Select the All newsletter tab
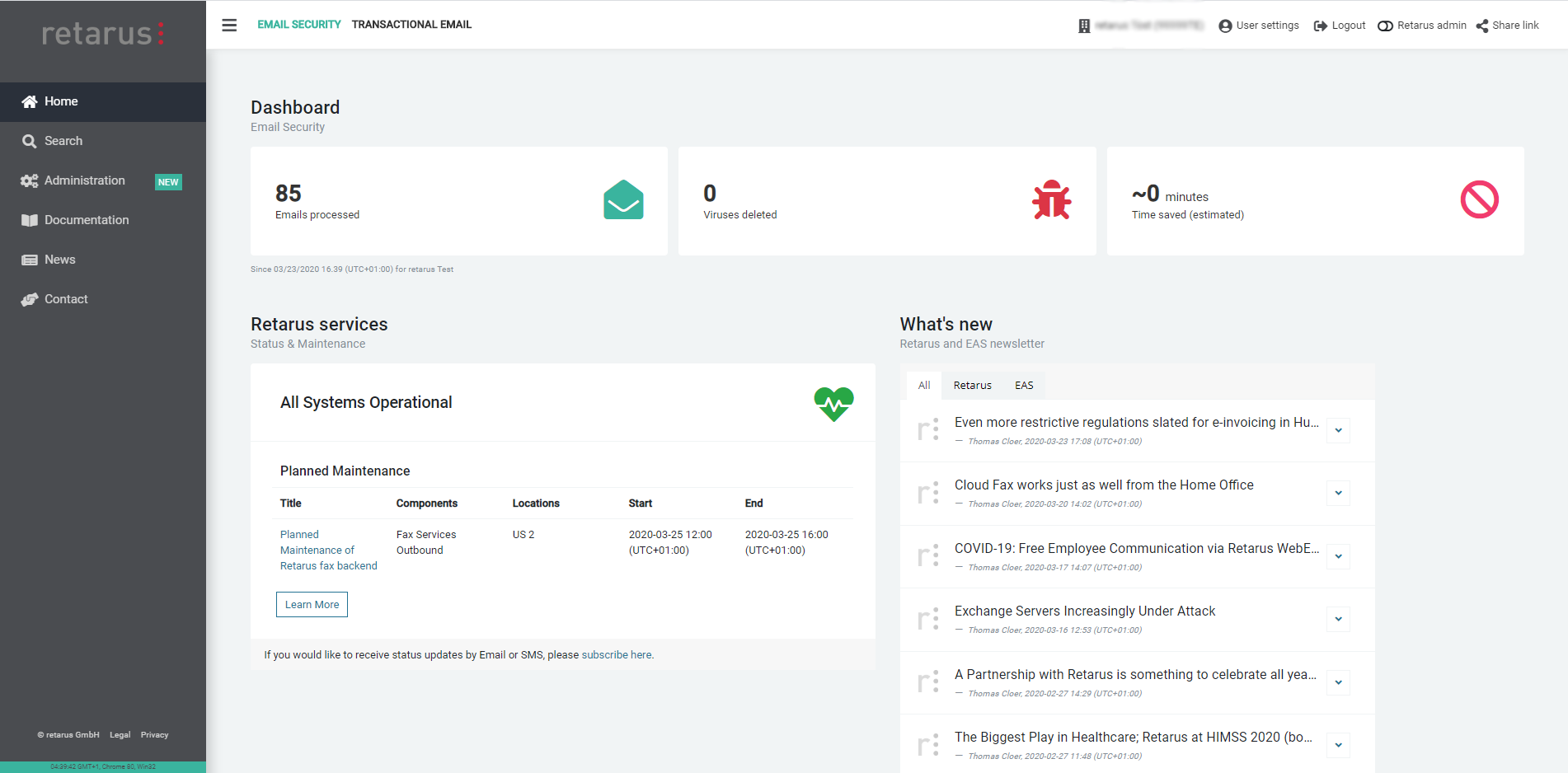Screen dimensions: 1568x773 tap(924, 385)
